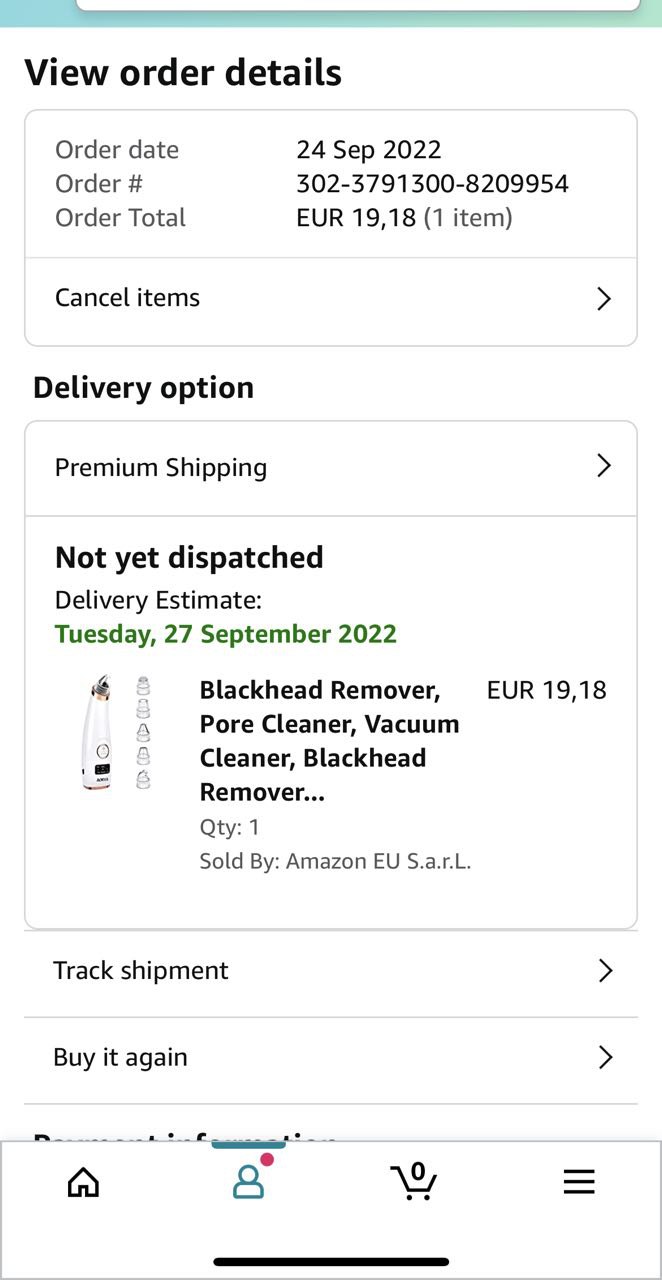Tap the Not yet dispatched status heading
662x1280 pixels.
[x=189, y=557]
